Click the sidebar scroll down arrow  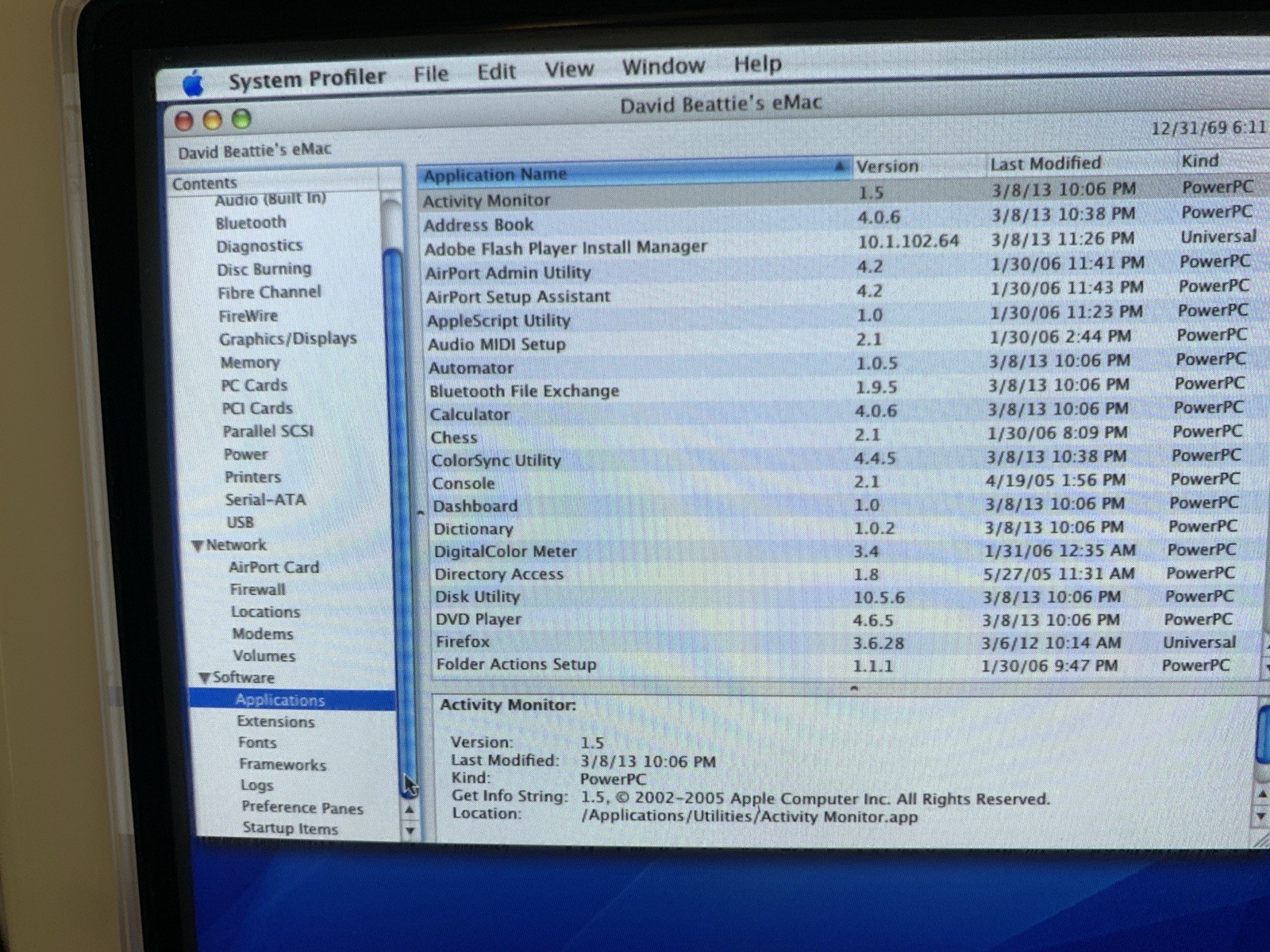click(x=410, y=831)
